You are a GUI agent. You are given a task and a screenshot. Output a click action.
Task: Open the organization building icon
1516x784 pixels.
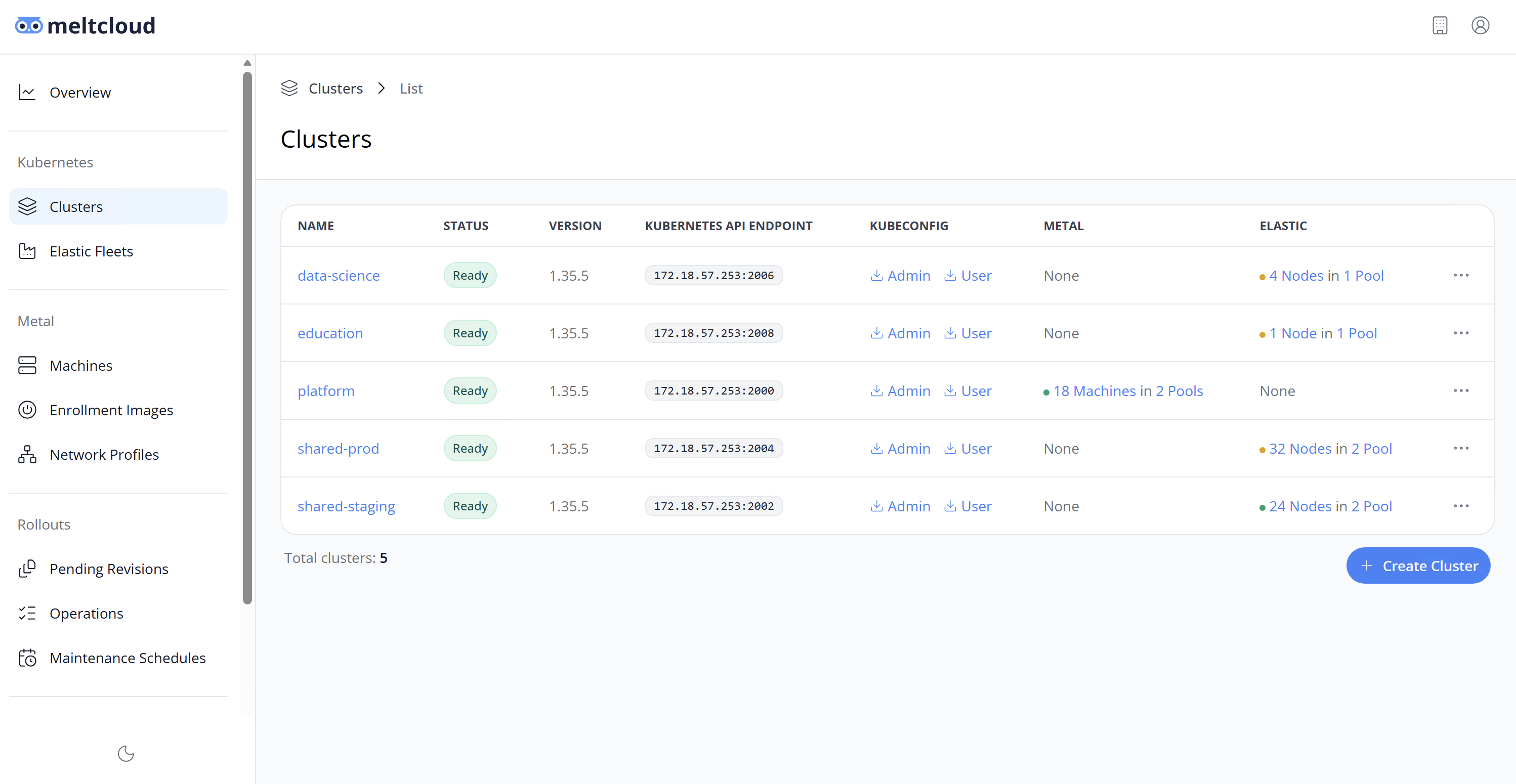coord(1440,26)
